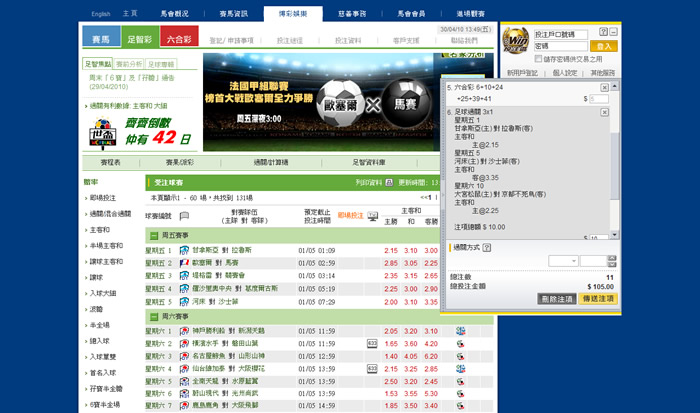Open the 賽馬 tab
This screenshot has width=700, height=413.
[x=100, y=39]
